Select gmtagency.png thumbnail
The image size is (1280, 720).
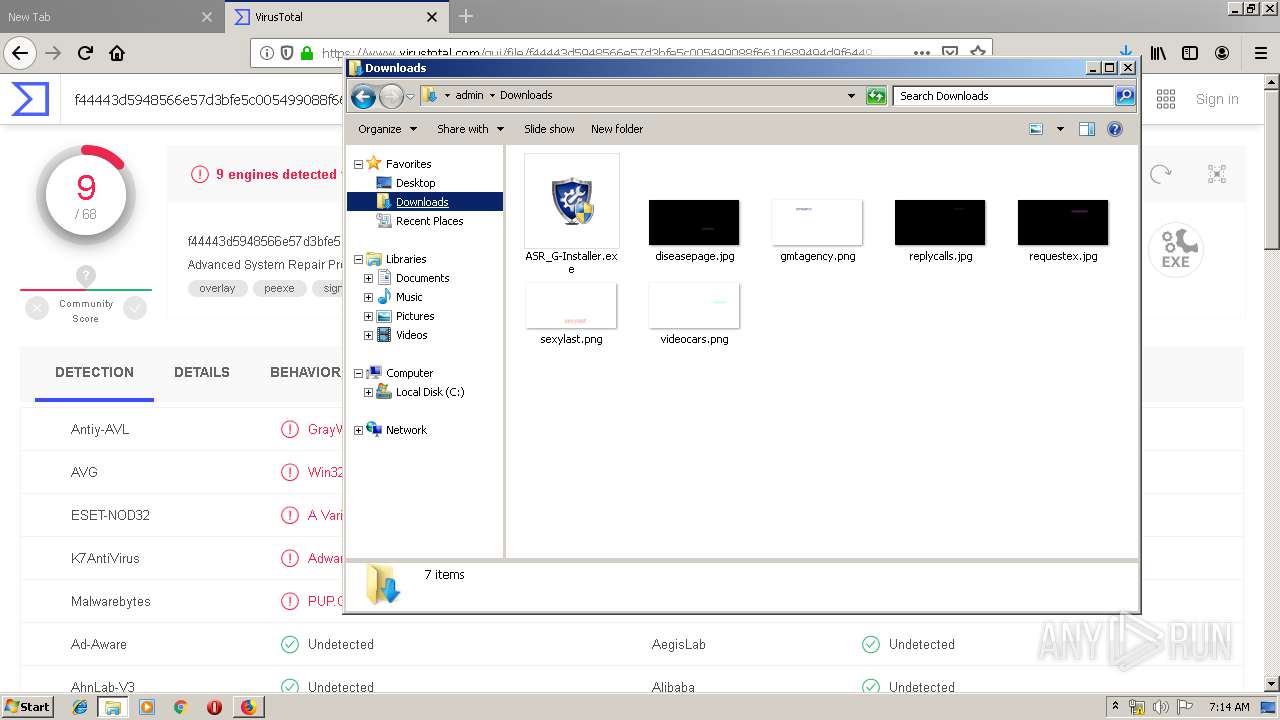tap(817, 222)
